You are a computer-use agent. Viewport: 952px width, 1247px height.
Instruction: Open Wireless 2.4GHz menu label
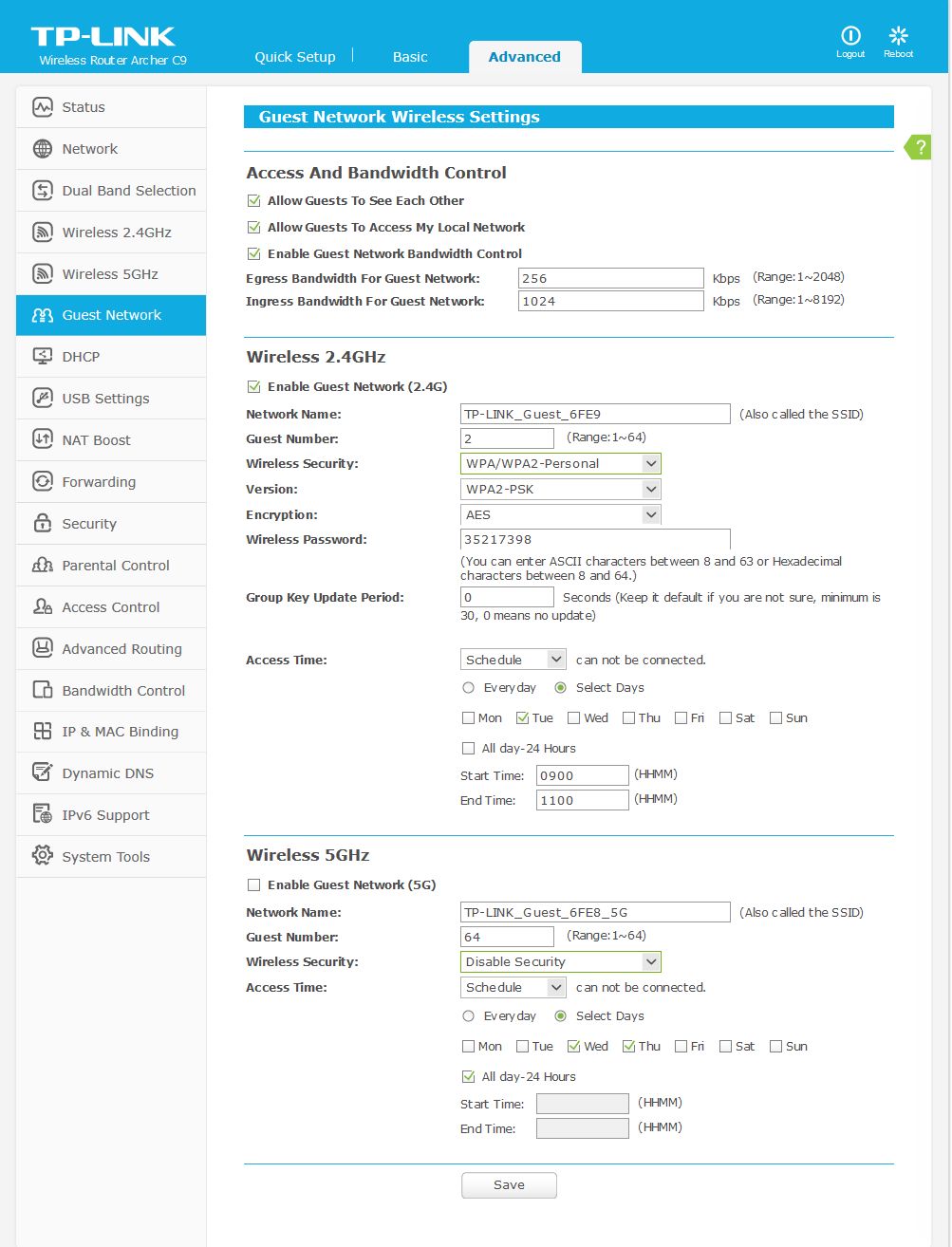[117, 233]
